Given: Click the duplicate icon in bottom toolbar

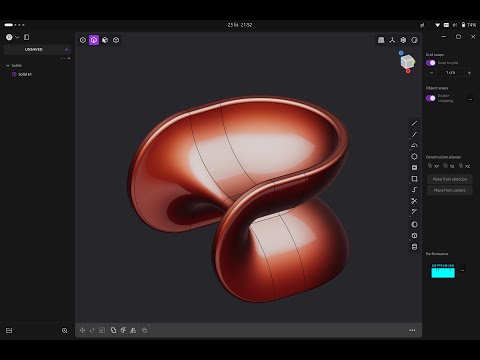Looking at the screenshot, I should pyautogui.click(x=113, y=330).
